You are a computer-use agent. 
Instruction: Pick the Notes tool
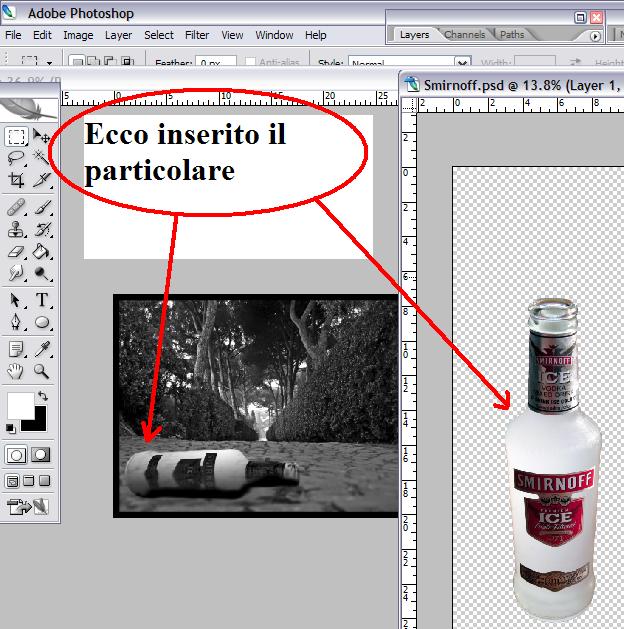click(x=16, y=349)
